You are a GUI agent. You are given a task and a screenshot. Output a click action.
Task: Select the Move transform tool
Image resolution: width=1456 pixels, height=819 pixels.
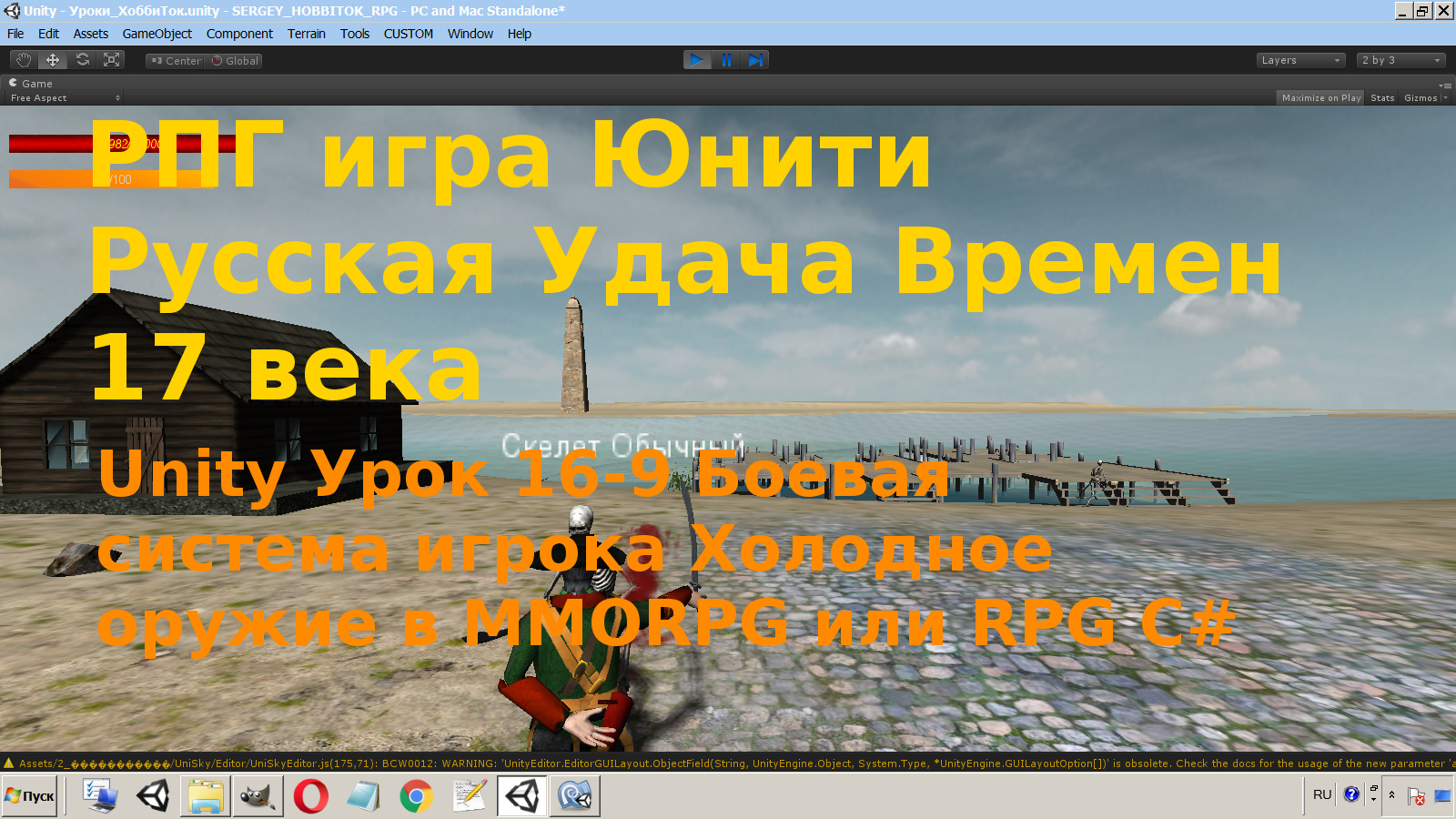point(53,60)
